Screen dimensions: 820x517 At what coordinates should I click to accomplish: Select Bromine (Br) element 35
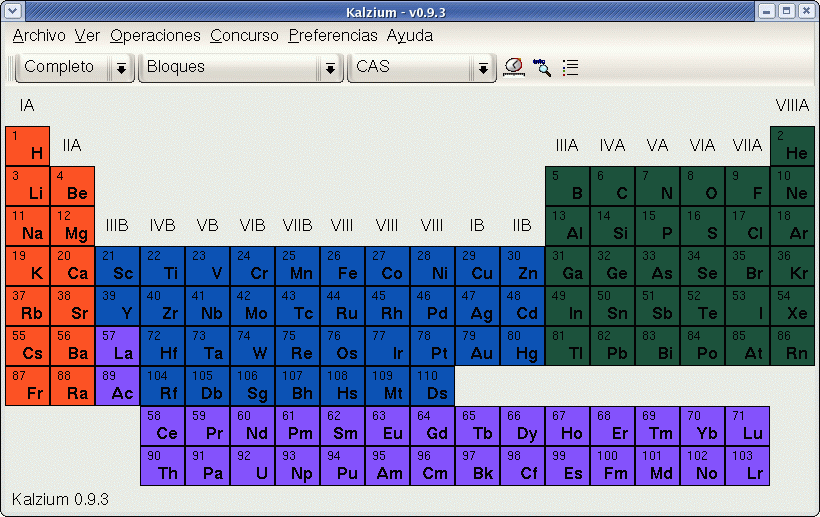[x=747, y=266]
